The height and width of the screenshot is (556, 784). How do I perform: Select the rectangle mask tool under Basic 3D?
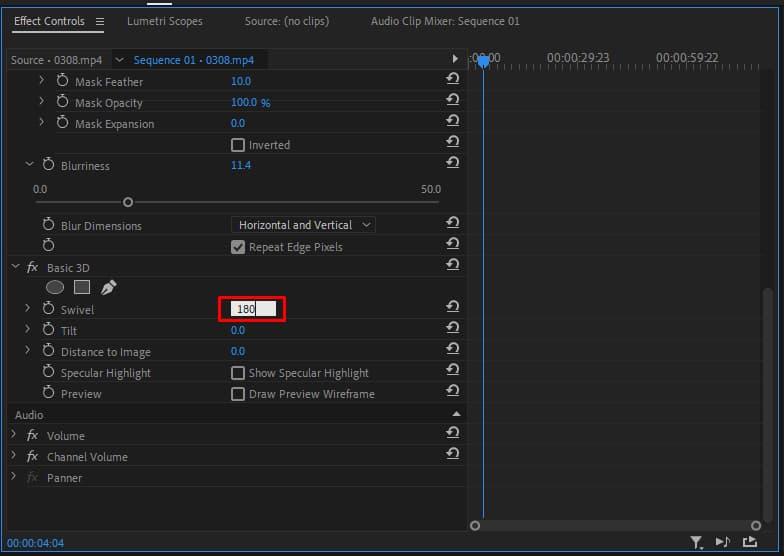tap(81, 288)
